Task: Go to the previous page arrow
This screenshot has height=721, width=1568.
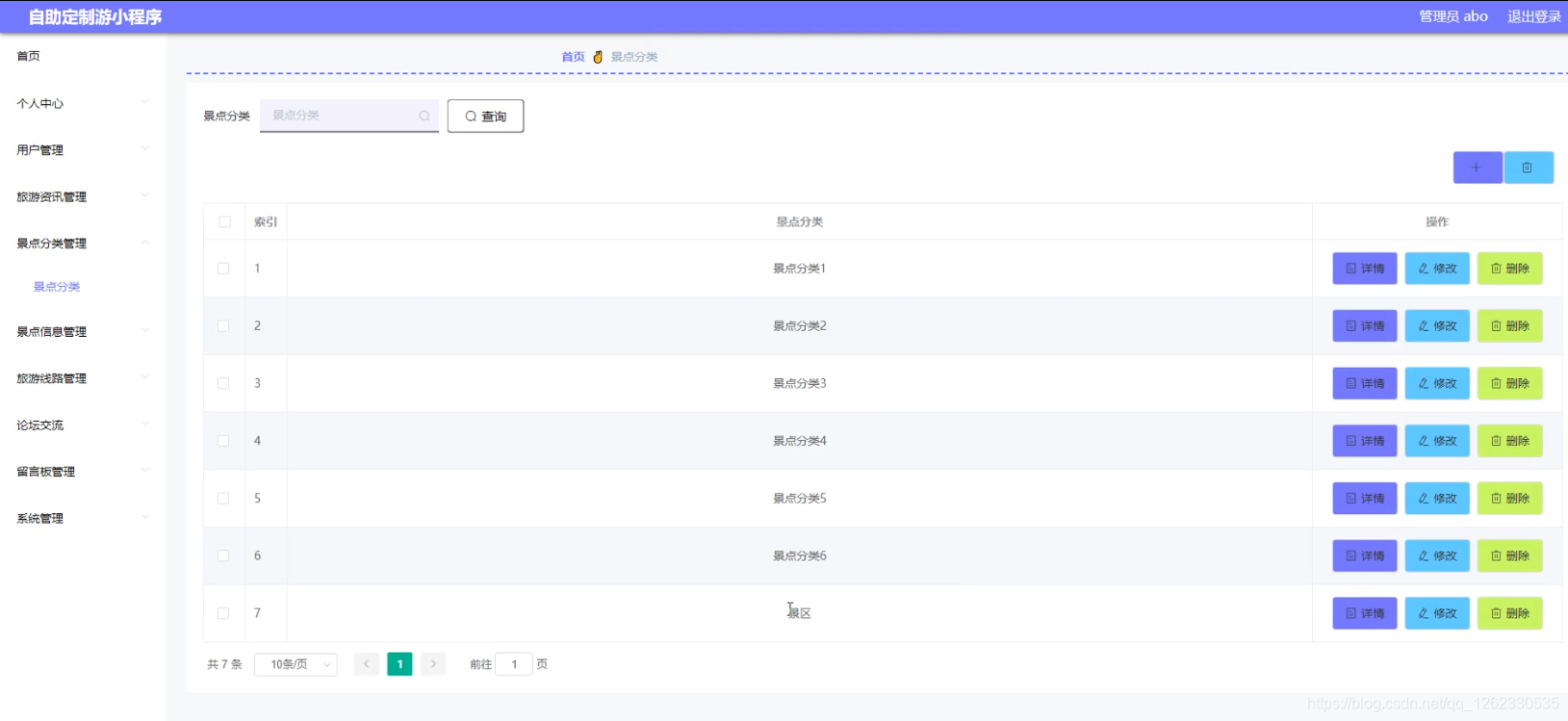Action: coord(367,664)
